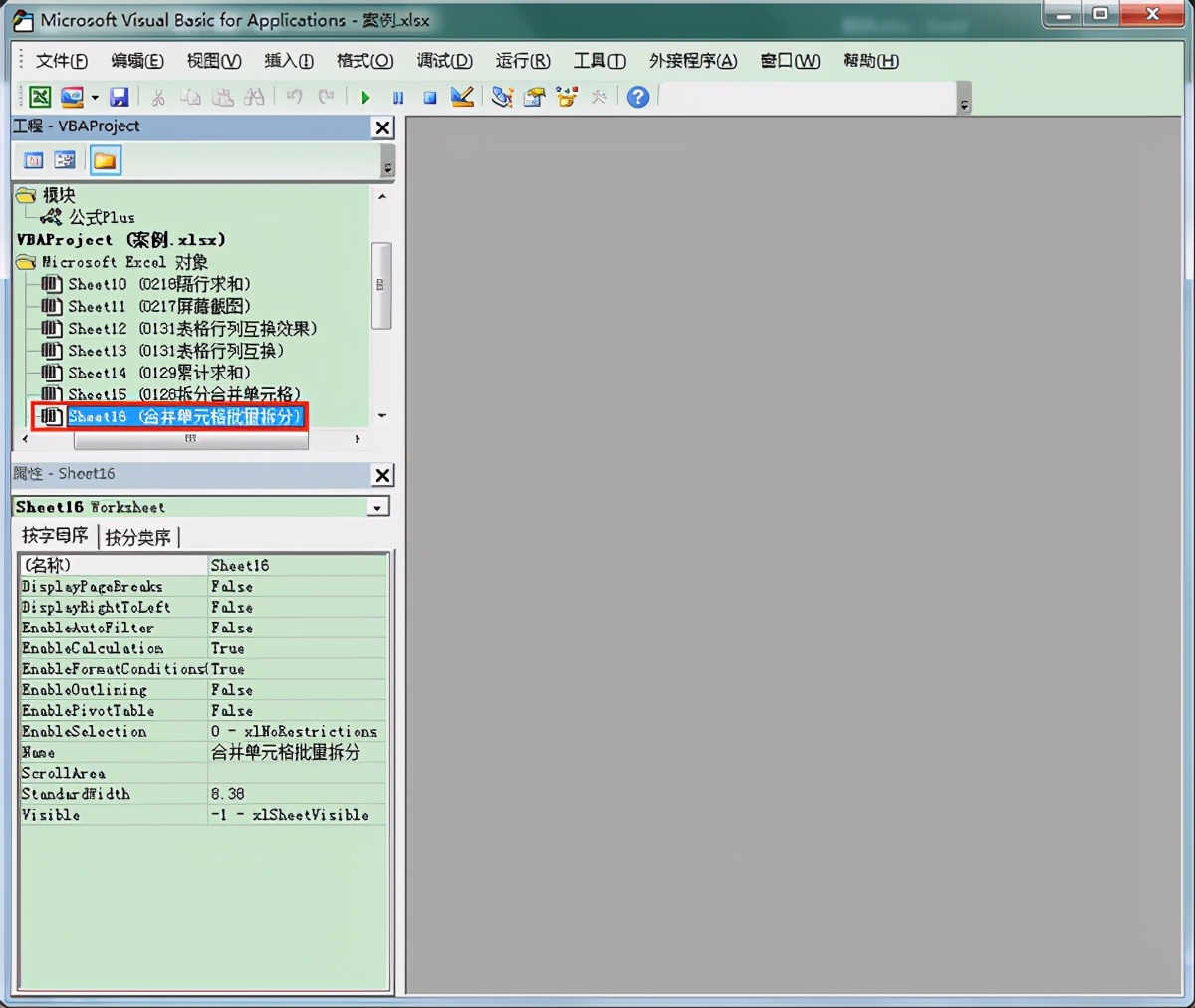Open the 外接程序(A) menu

pos(693,61)
